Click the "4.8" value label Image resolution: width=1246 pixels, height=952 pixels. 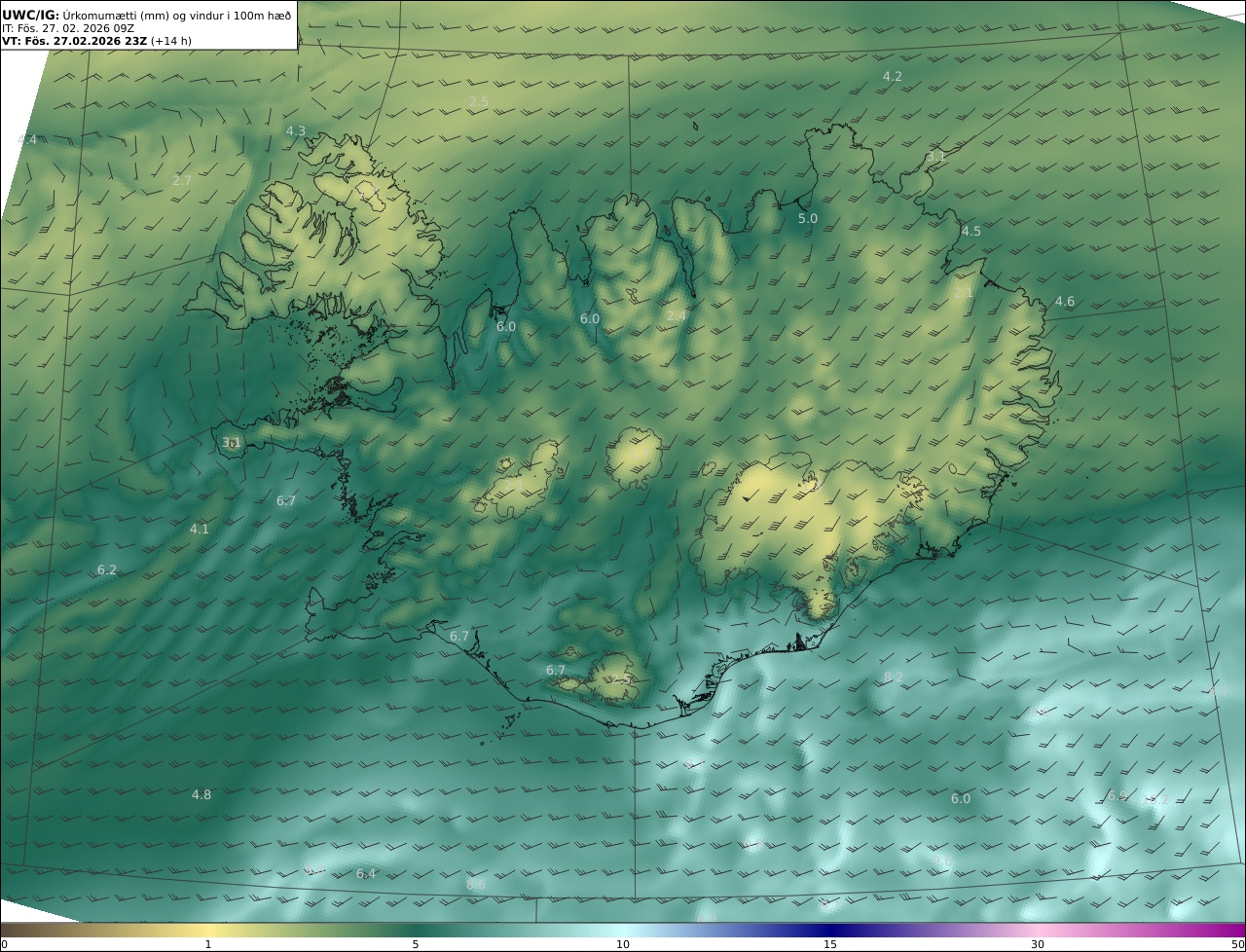[202, 794]
